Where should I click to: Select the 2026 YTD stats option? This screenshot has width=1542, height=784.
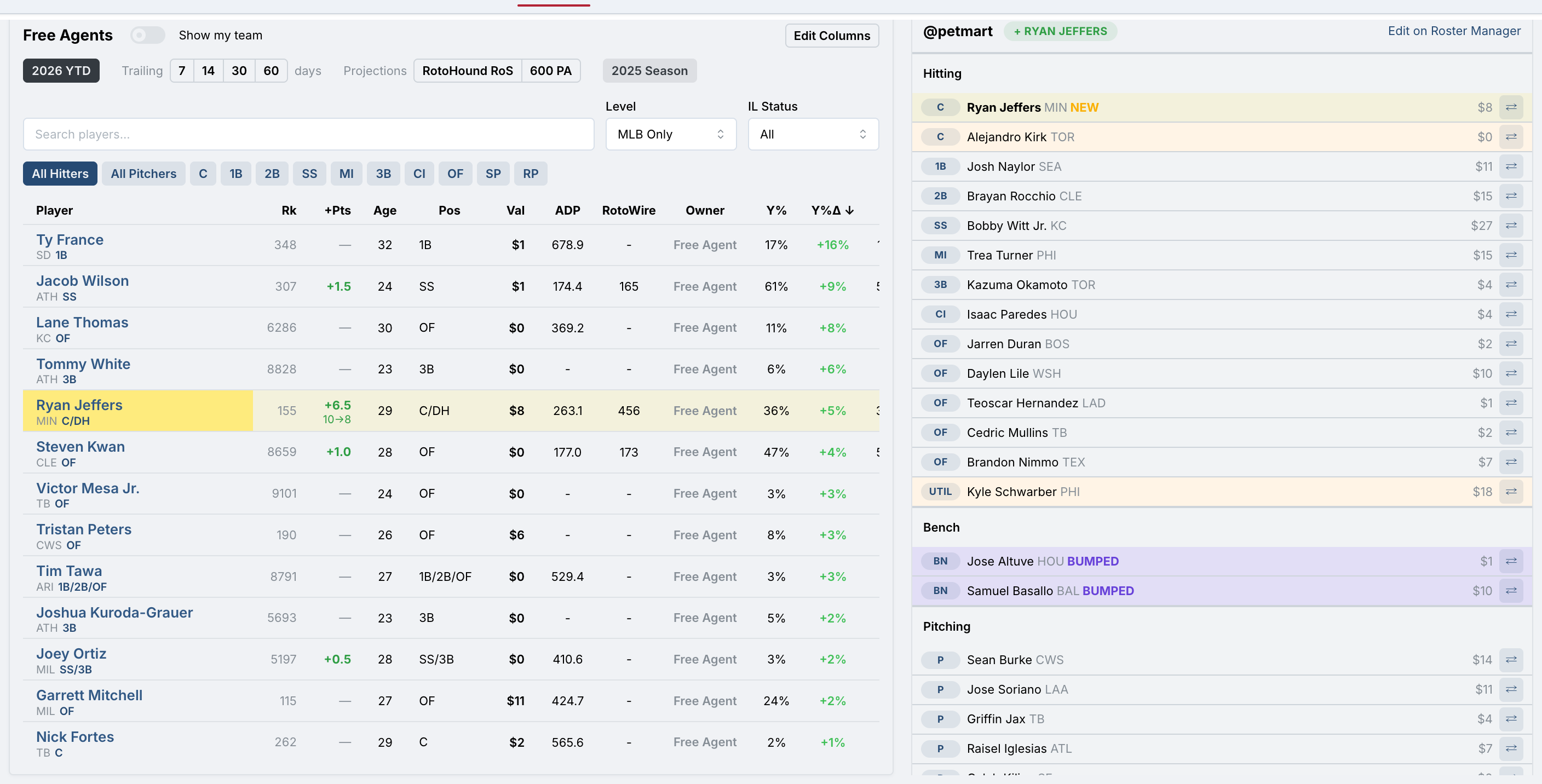point(61,71)
